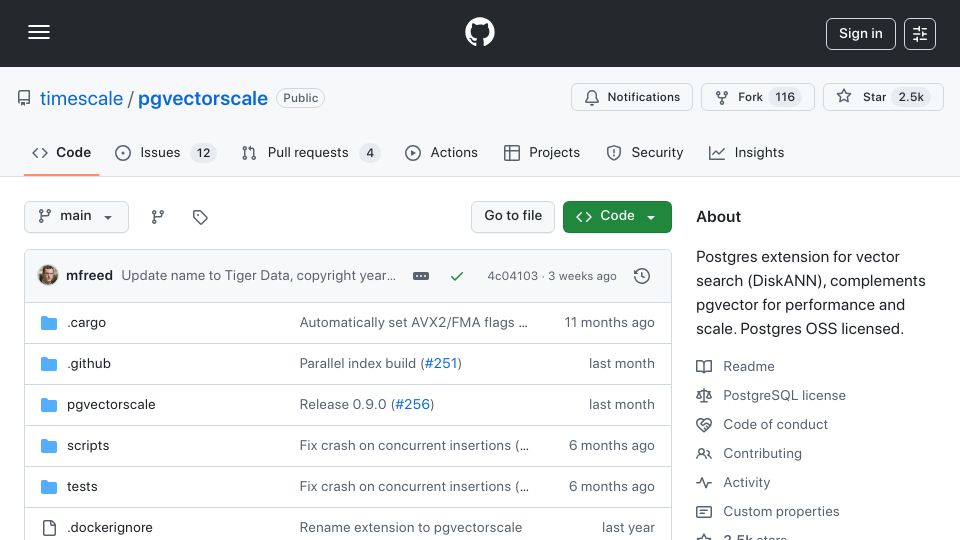The height and width of the screenshot is (540, 960).
Task: Open 'Automatically set AVX2/FMA flags' commit
Action: click(413, 323)
